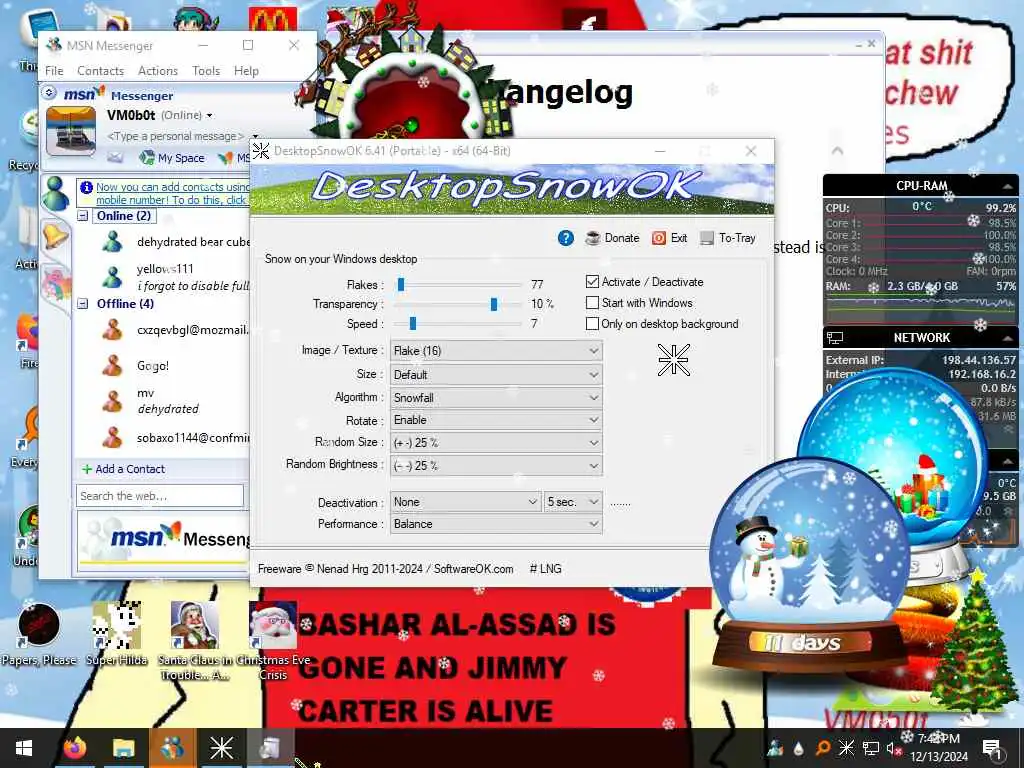Open the Random Size dropdown

pos(496,443)
